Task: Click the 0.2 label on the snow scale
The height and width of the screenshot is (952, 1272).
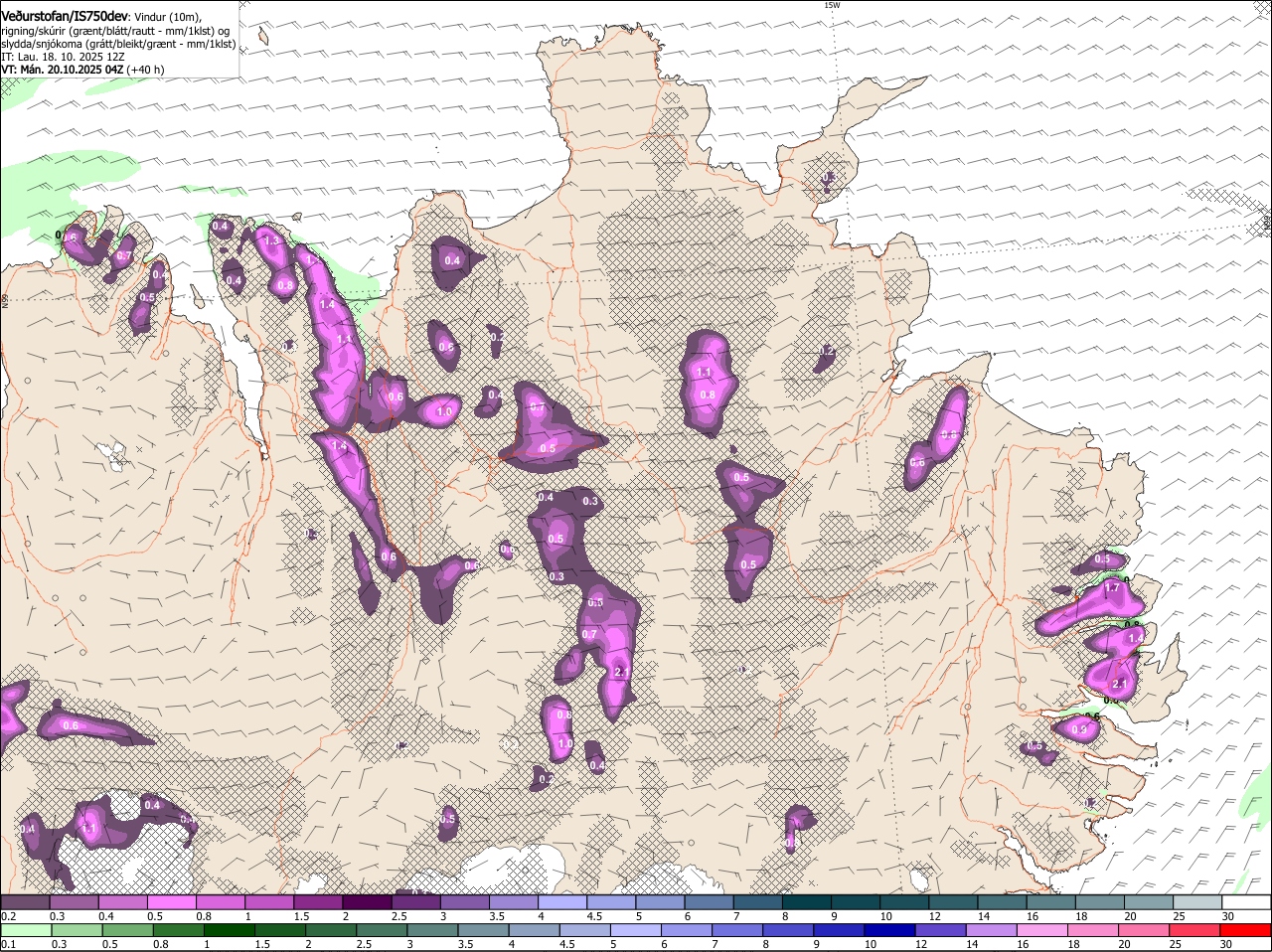Action: (9, 916)
